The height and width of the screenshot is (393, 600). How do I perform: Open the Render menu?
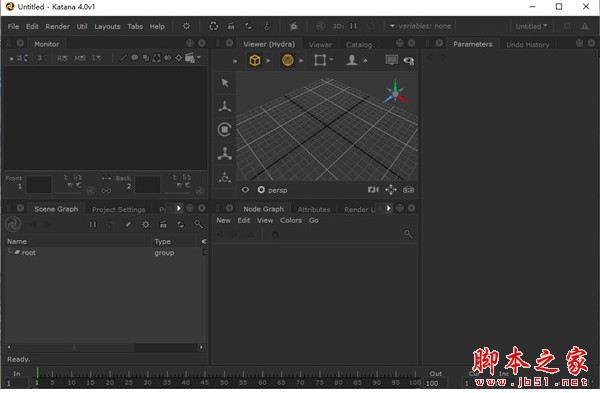click(57, 26)
